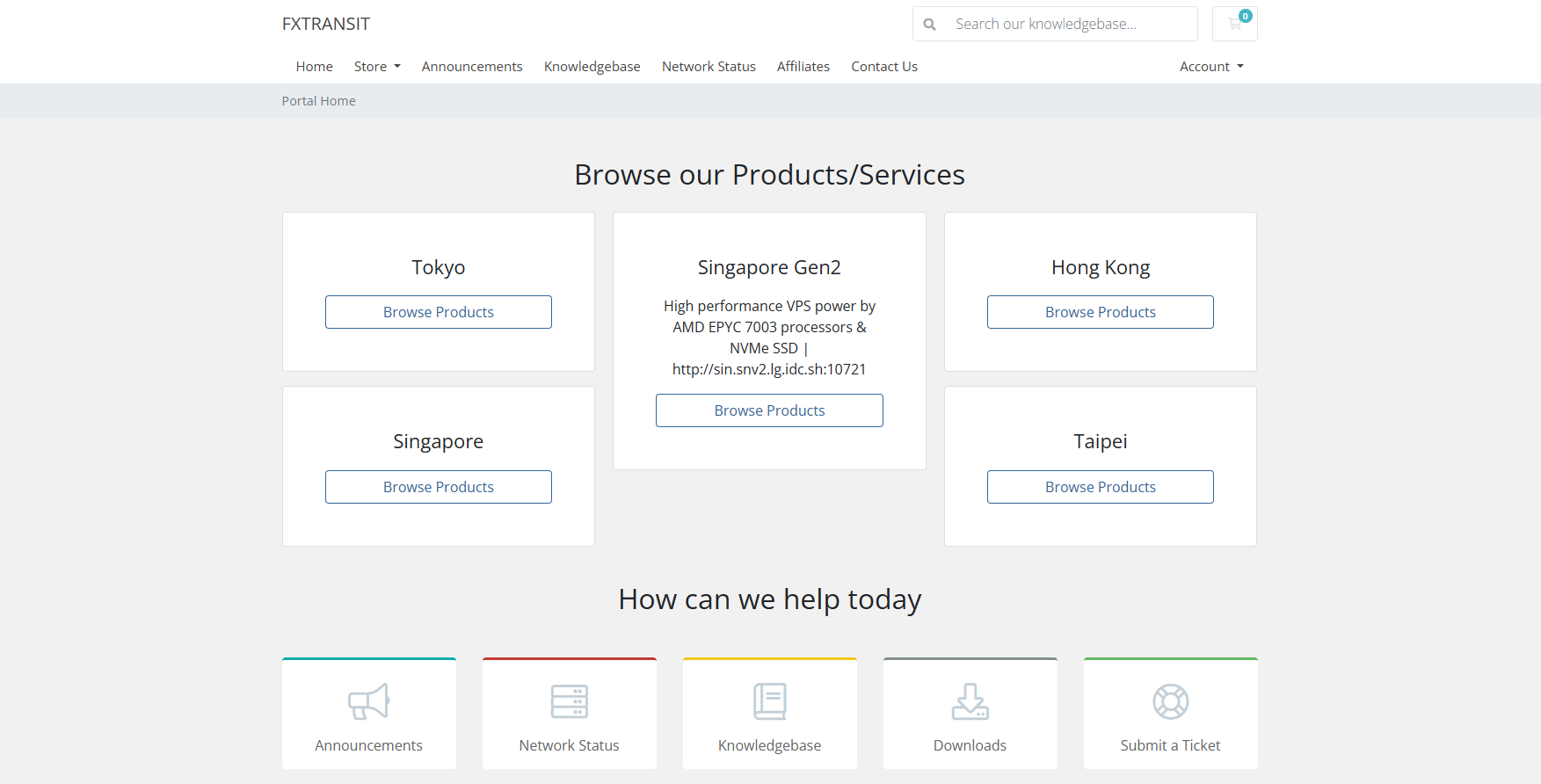Open the Account dropdown menu
Viewport: 1541px width, 784px height.
[1210, 67]
